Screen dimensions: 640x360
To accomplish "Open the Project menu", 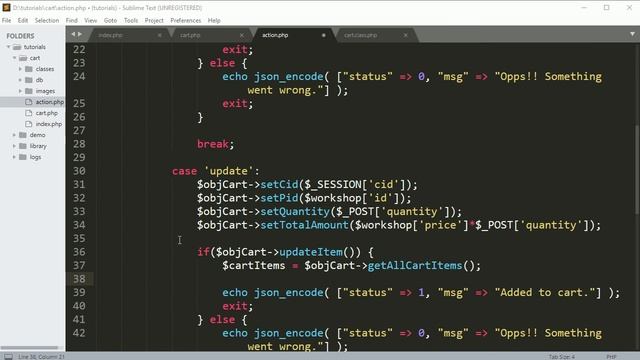I will click(x=154, y=20).
